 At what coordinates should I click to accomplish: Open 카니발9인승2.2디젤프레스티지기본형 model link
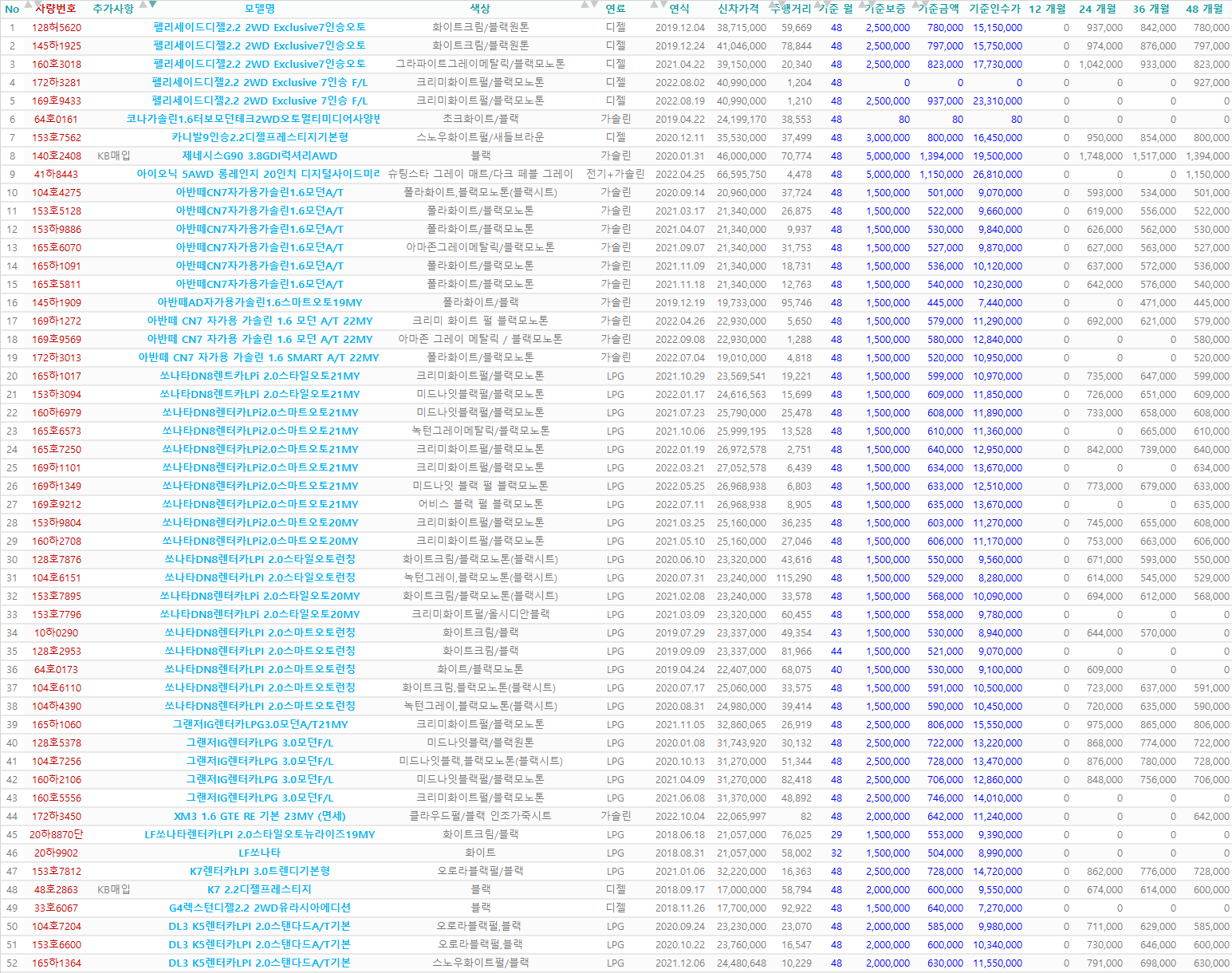pos(260,137)
